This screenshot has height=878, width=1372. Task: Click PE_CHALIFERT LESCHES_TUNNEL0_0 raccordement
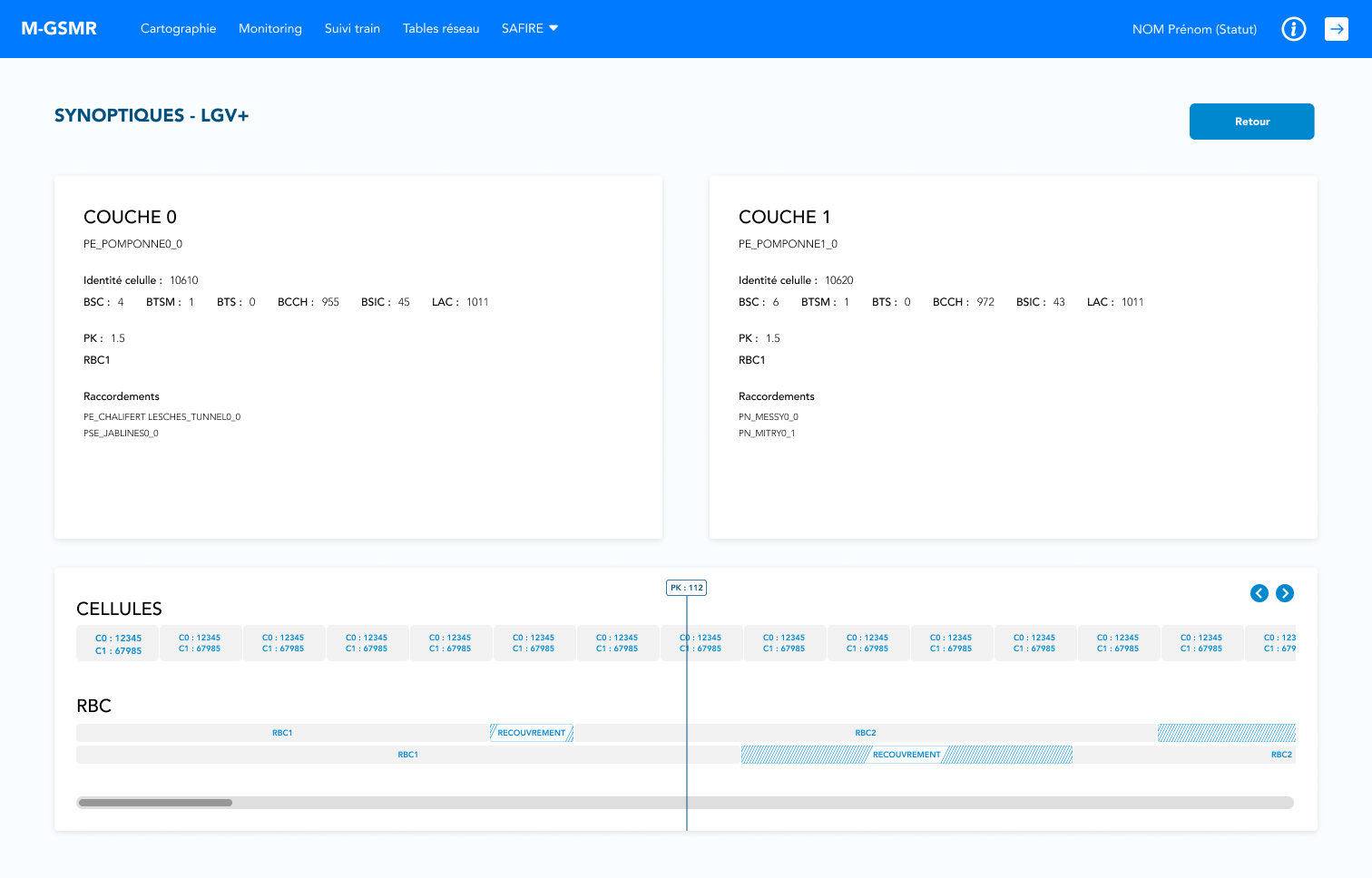pyautogui.click(x=162, y=417)
